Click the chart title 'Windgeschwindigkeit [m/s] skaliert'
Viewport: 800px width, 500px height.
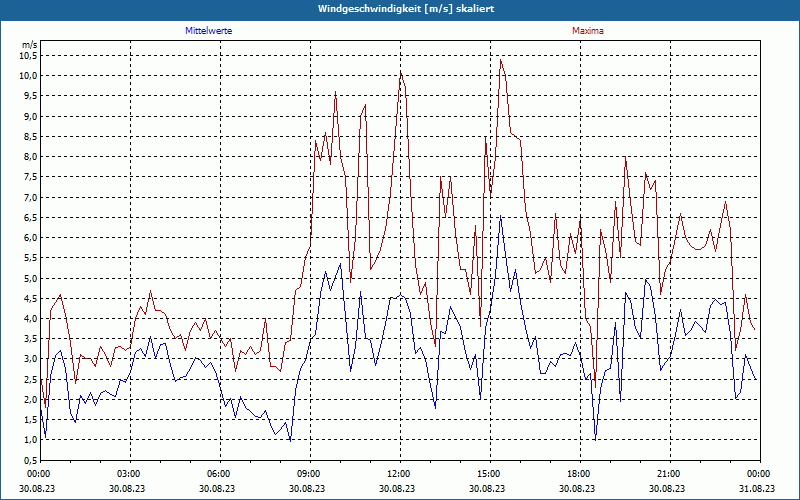[406, 9]
